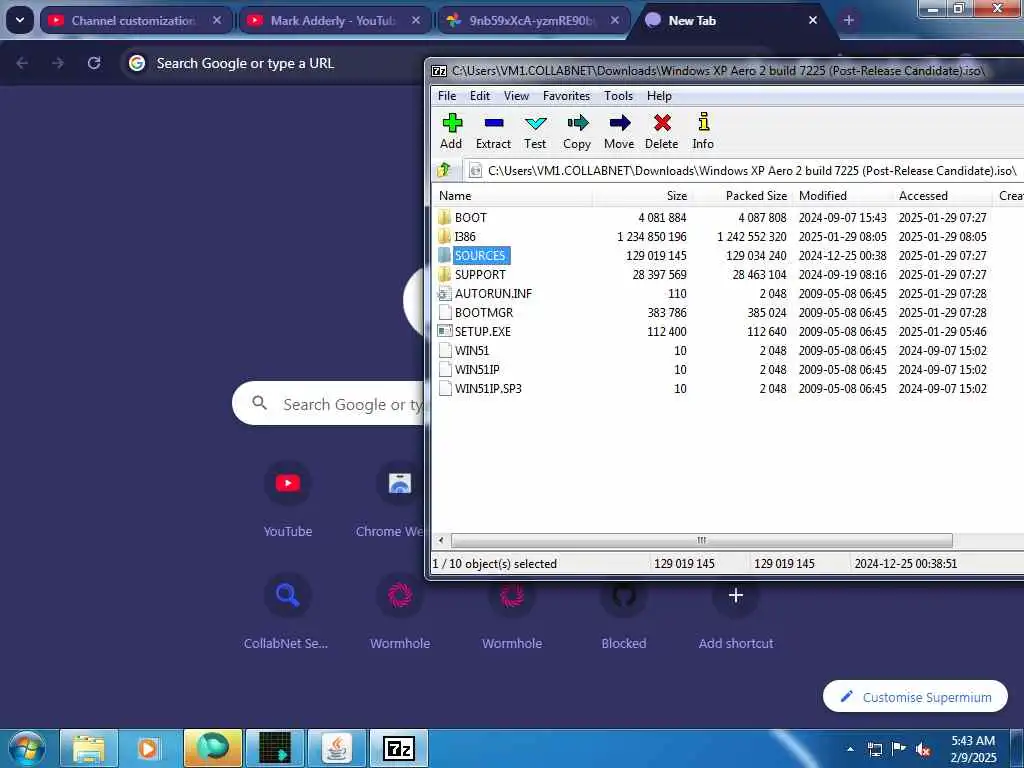
Task: Open the Info properties icon
Action: click(x=703, y=131)
